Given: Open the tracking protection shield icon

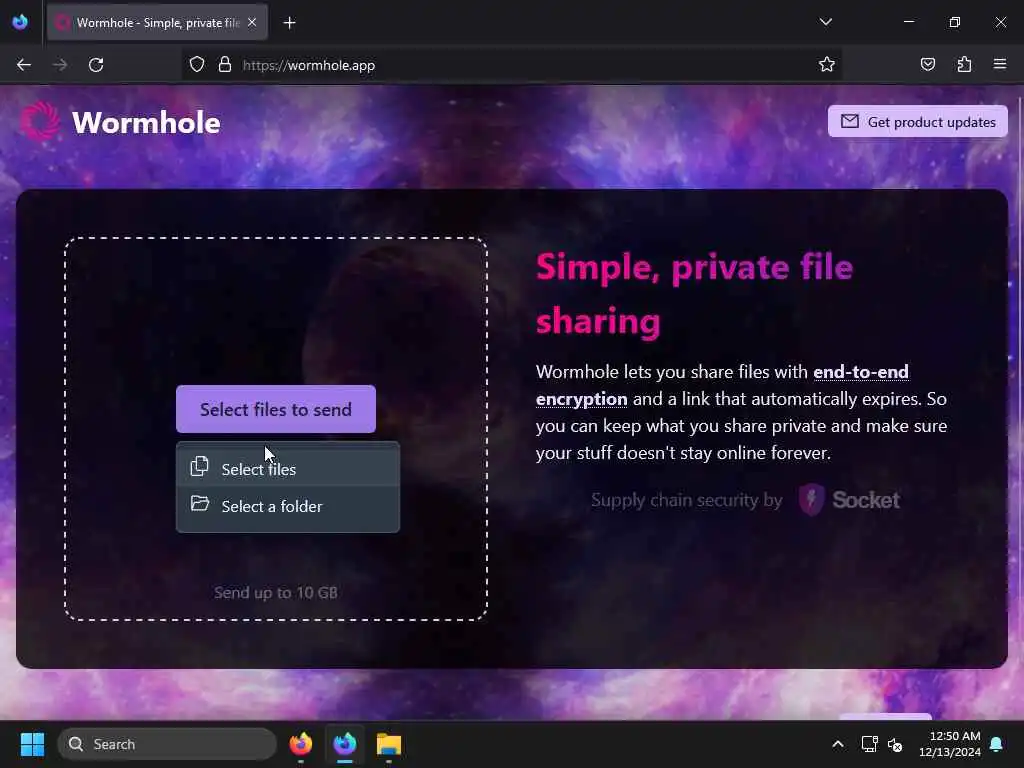Looking at the screenshot, I should click(197, 65).
